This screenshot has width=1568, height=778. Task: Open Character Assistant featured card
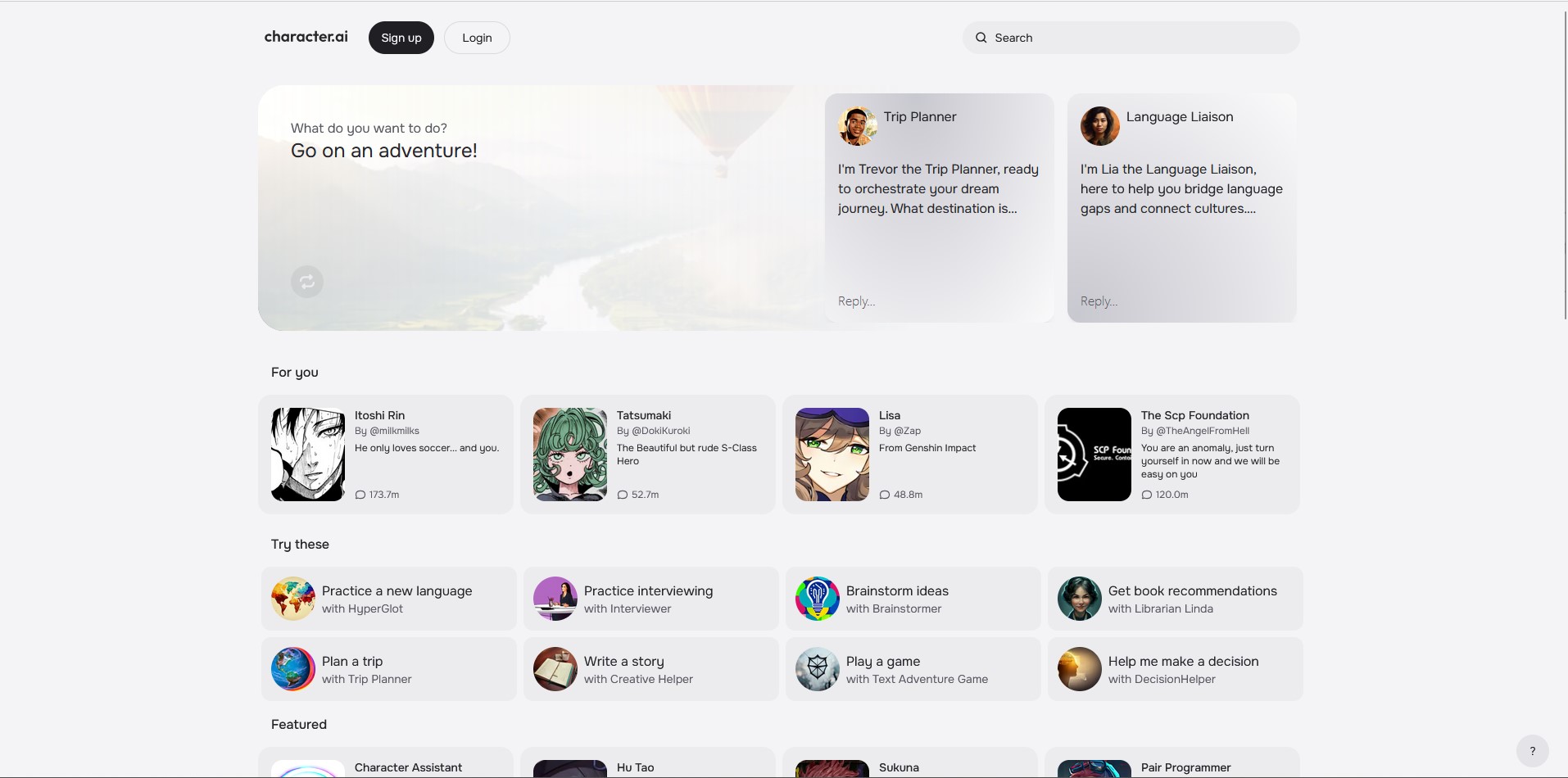click(x=386, y=762)
